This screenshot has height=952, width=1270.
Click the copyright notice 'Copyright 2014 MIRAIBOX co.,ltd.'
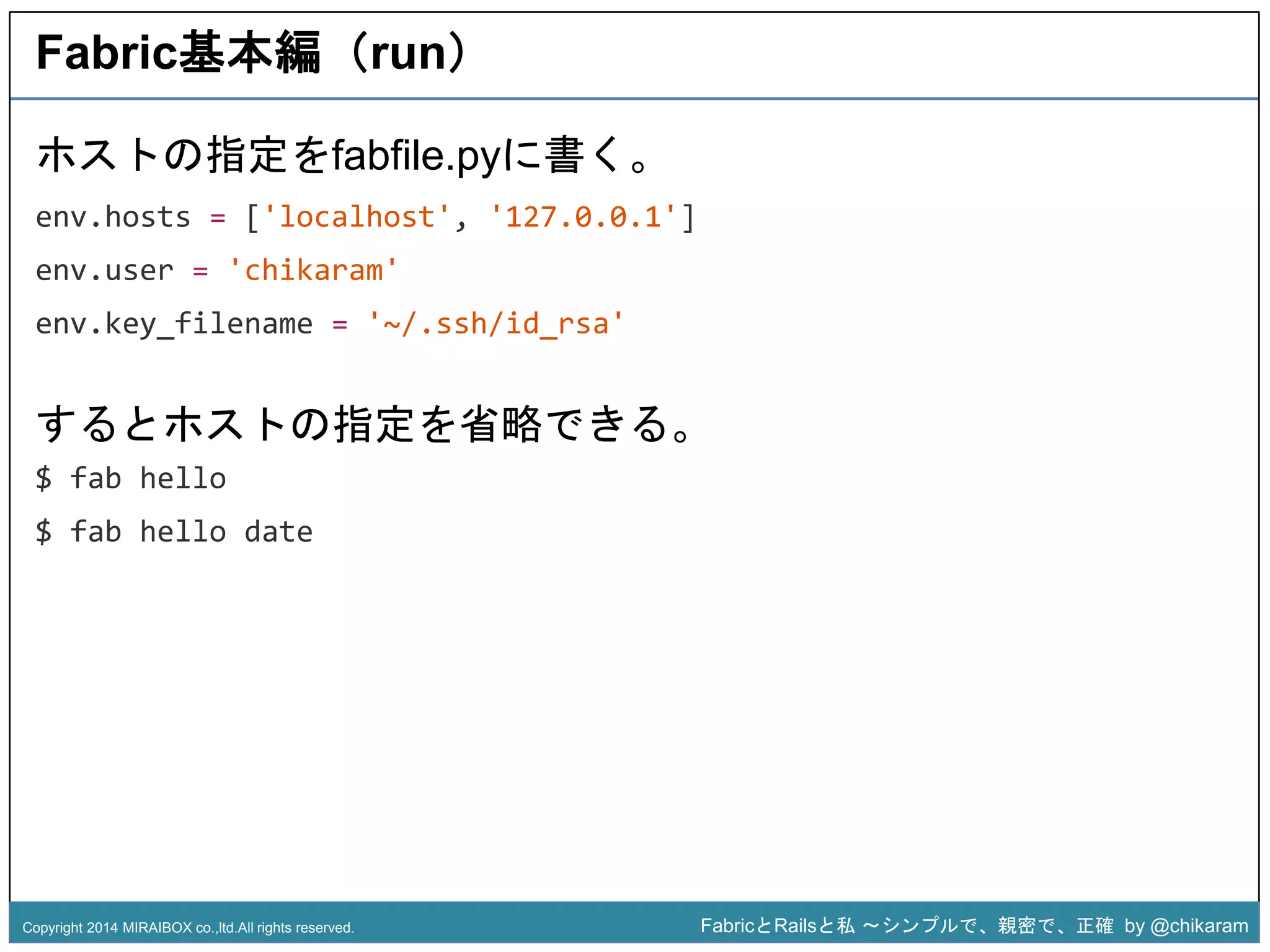[130, 928]
